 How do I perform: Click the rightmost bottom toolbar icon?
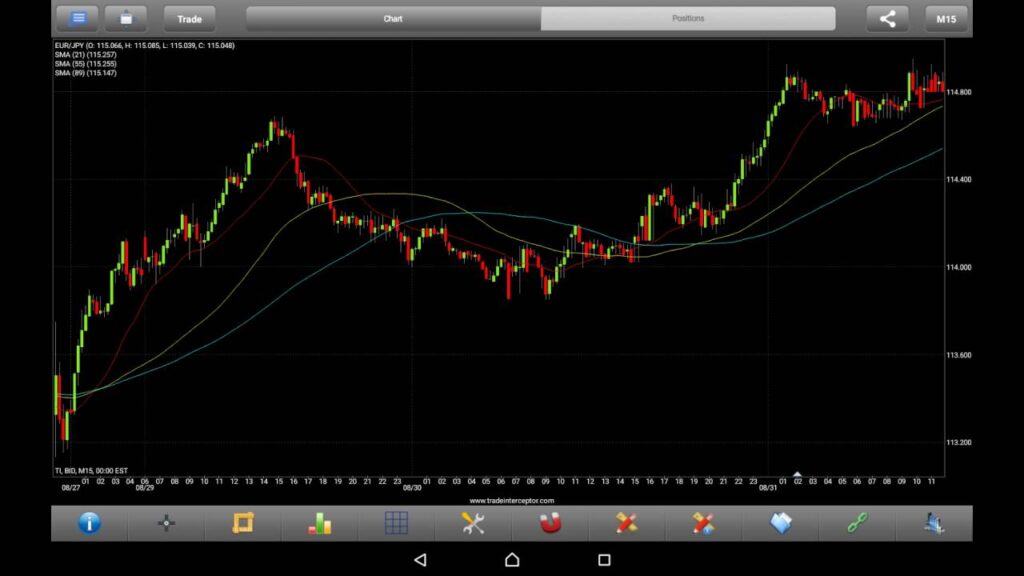coord(934,523)
